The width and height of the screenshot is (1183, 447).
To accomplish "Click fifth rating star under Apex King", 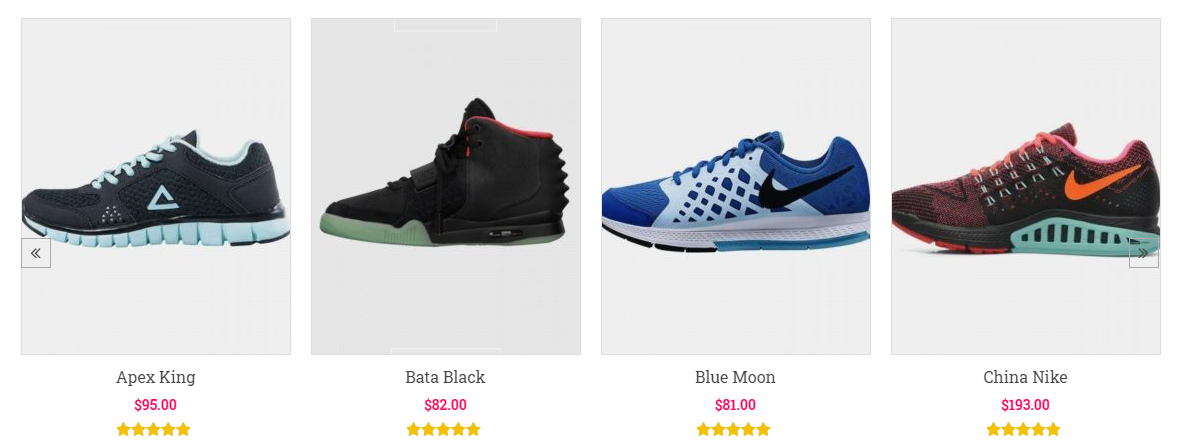I will [183, 430].
